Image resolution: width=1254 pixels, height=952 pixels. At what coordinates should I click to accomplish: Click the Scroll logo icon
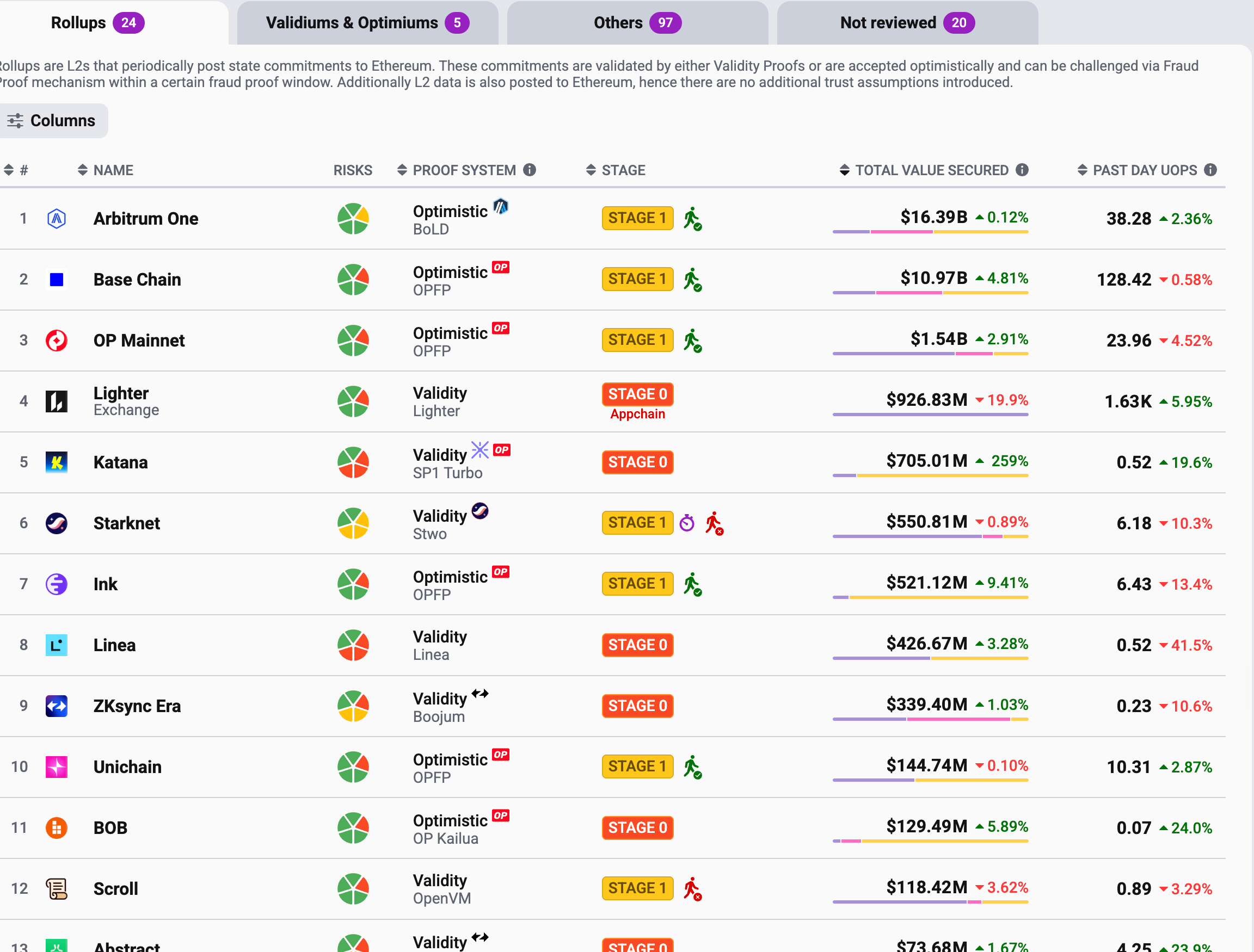coord(57,888)
